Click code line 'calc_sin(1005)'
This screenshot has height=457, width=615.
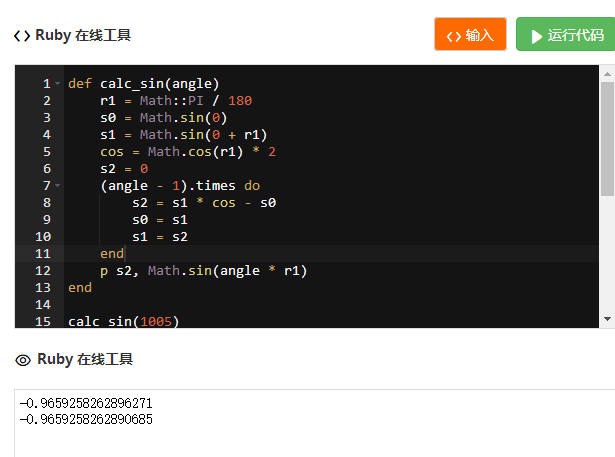click(124, 321)
